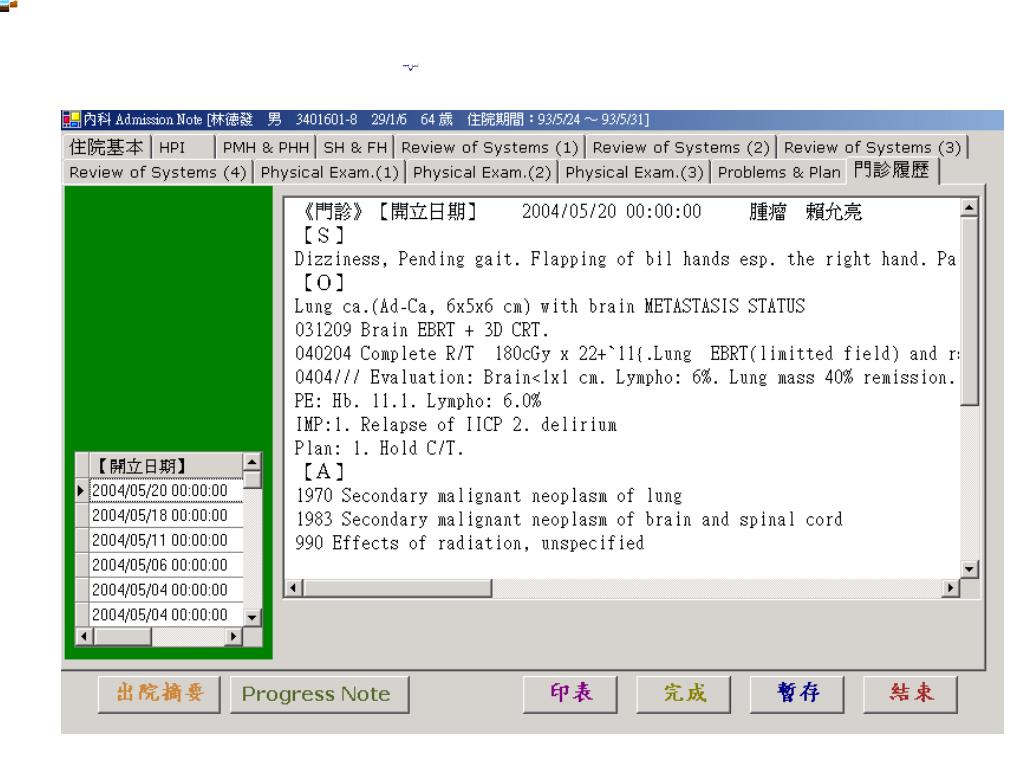Viewport: 1024px width, 768px height.
Task: Click the 【S】 section heading
Action: click(x=323, y=236)
